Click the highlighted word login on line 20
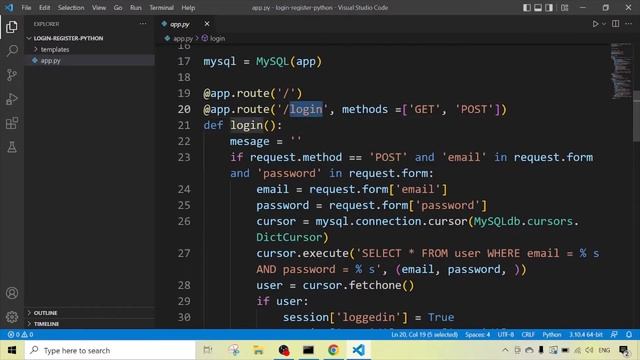The width and height of the screenshot is (640, 360). [306, 109]
